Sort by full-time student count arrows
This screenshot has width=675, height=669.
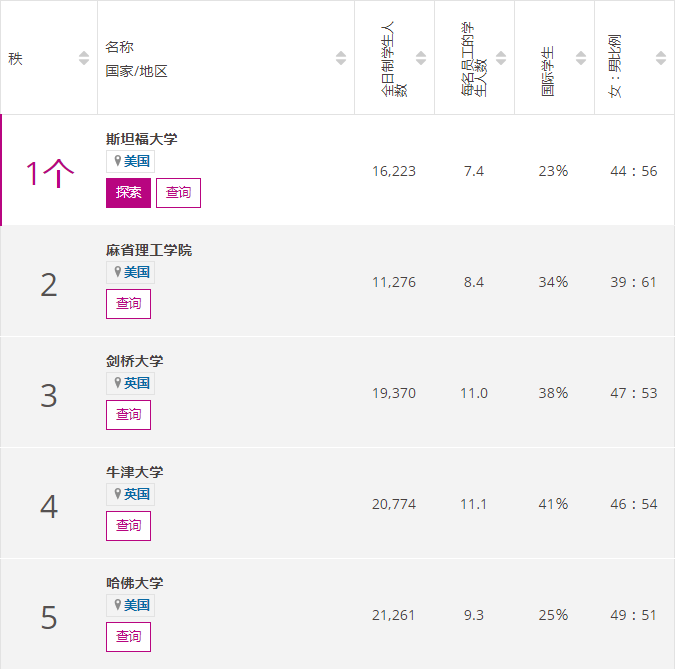421,59
